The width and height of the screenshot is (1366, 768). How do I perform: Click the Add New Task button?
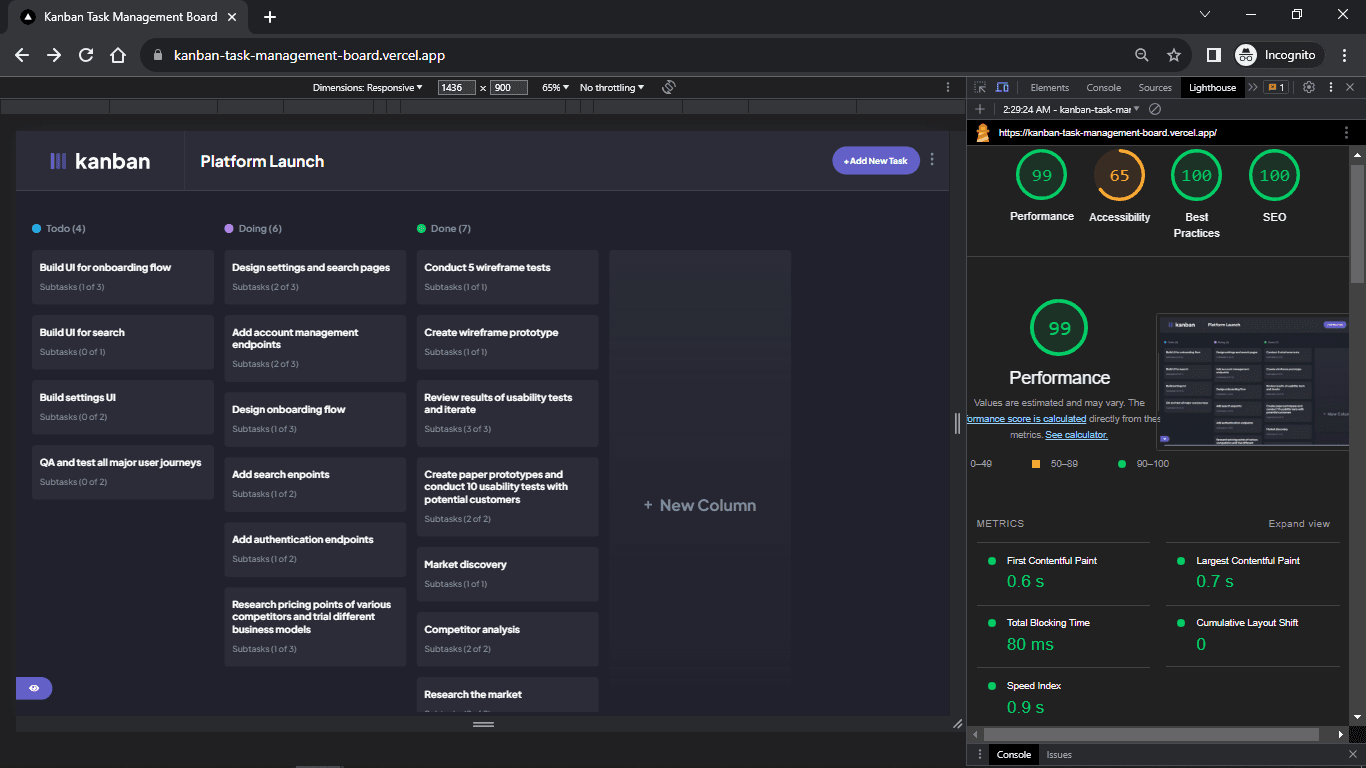click(876, 161)
